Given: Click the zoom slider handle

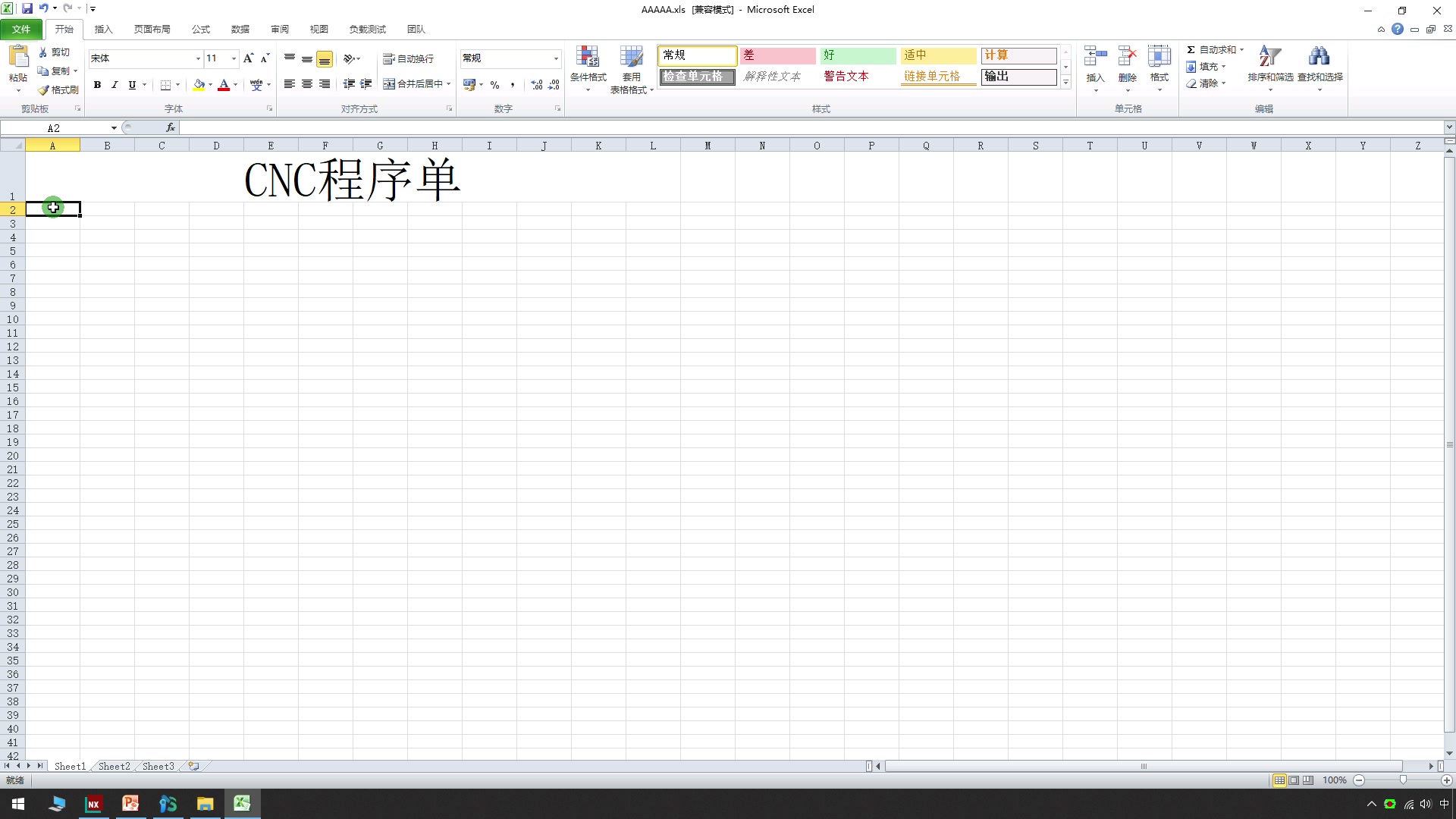Looking at the screenshot, I should (x=1403, y=780).
